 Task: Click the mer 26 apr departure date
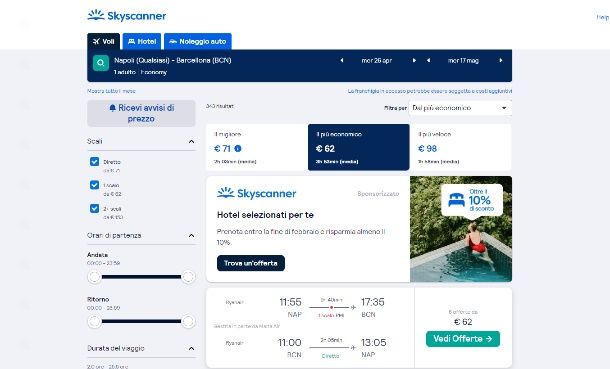[x=377, y=60]
